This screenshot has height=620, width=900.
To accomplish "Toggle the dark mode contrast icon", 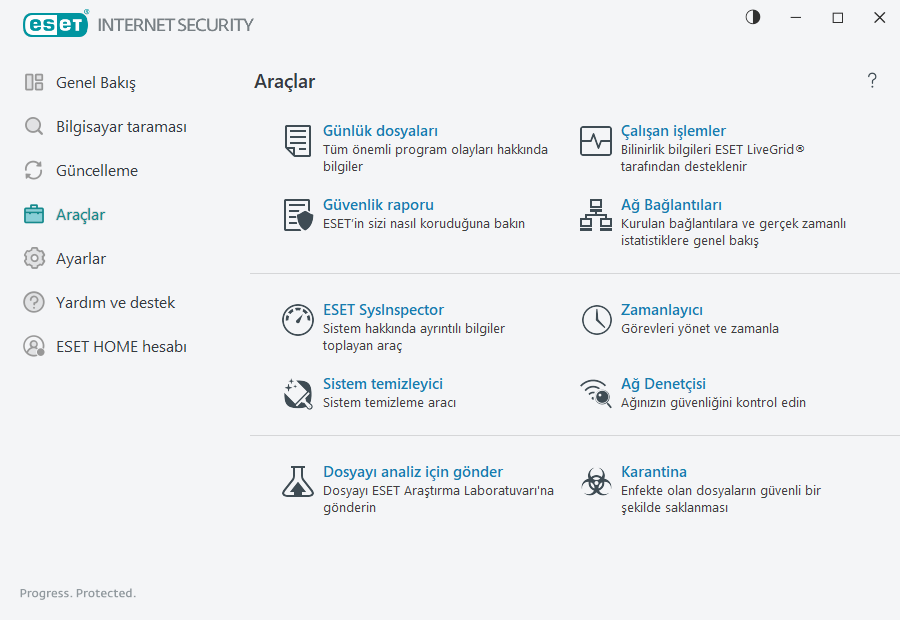I will 751,17.
